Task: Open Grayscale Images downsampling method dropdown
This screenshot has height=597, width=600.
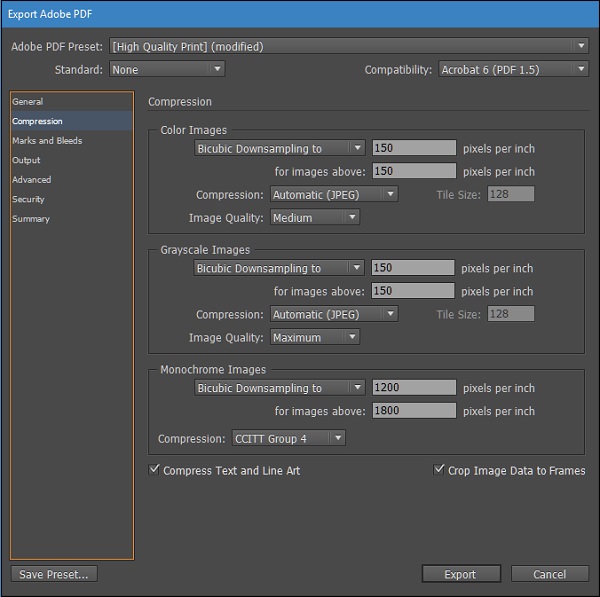Action: click(279, 268)
